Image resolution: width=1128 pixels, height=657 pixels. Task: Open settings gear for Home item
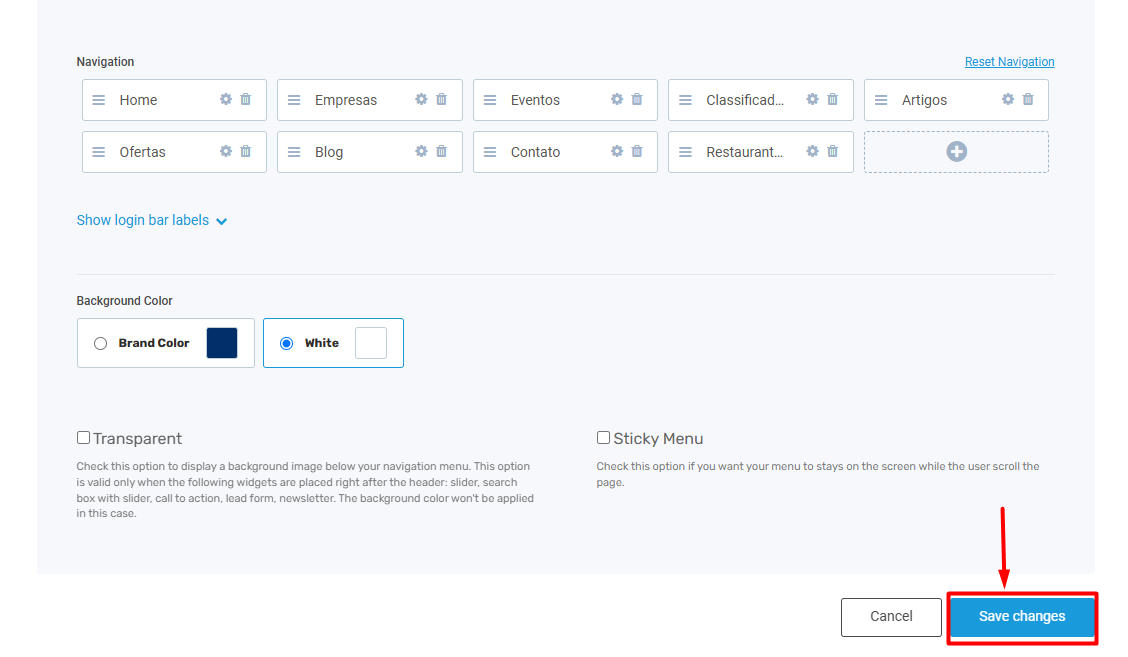226,99
